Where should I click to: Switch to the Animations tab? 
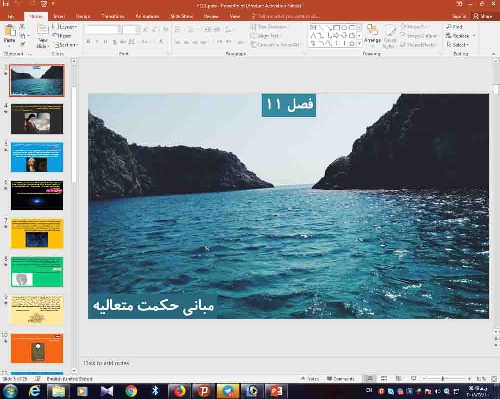(147, 16)
